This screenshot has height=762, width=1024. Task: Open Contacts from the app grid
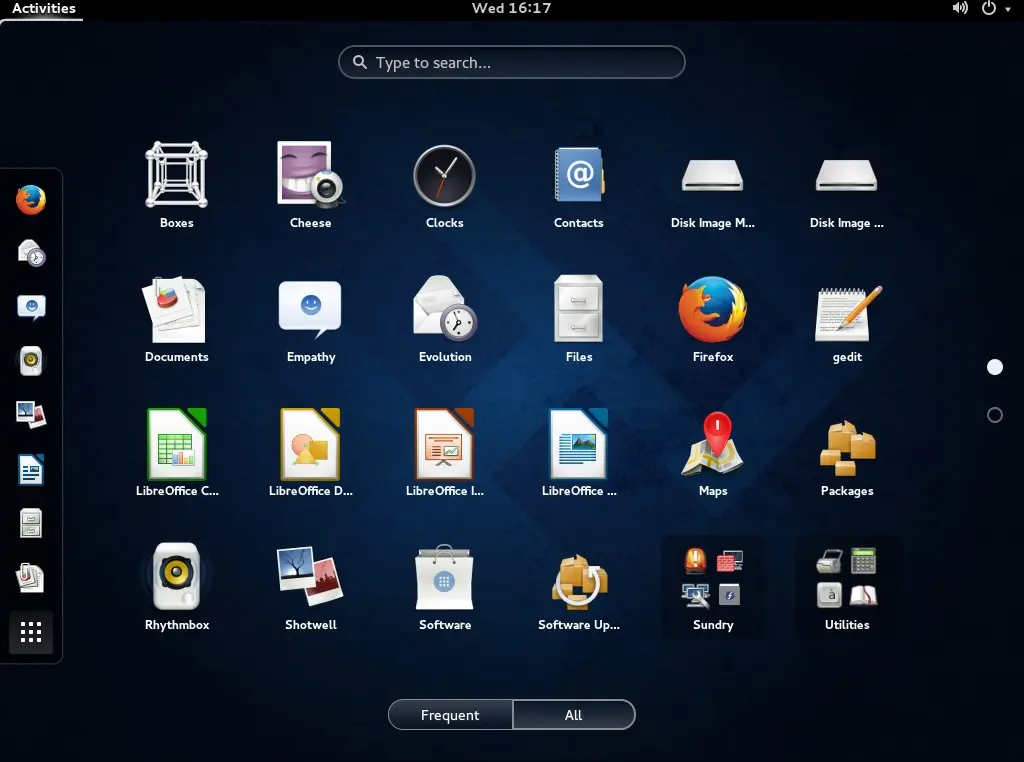(x=579, y=186)
